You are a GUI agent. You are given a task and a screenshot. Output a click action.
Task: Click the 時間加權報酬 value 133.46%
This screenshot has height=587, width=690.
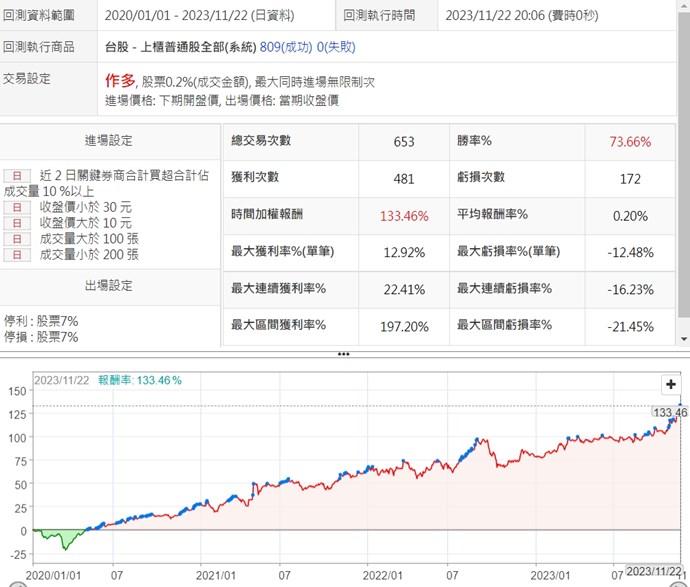405,215
